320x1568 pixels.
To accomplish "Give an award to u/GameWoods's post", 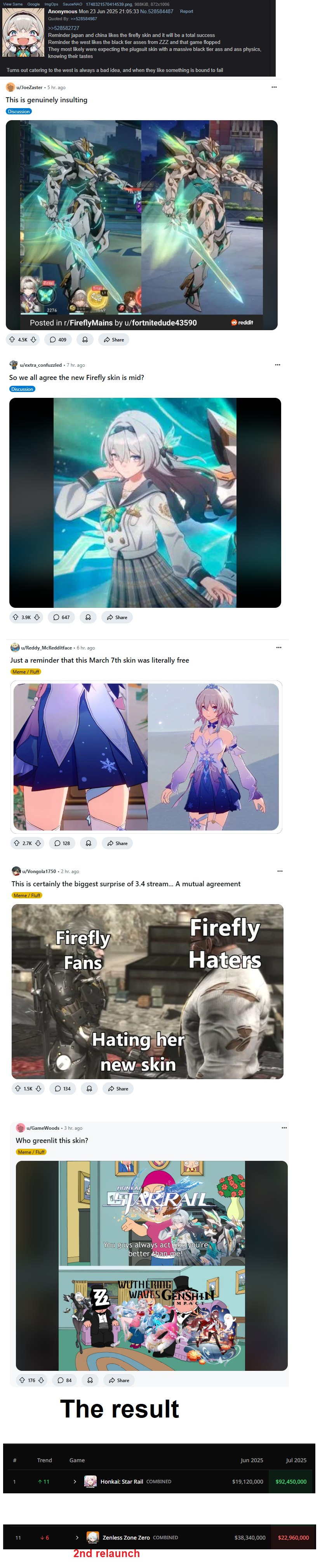I will click(90, 1380).
